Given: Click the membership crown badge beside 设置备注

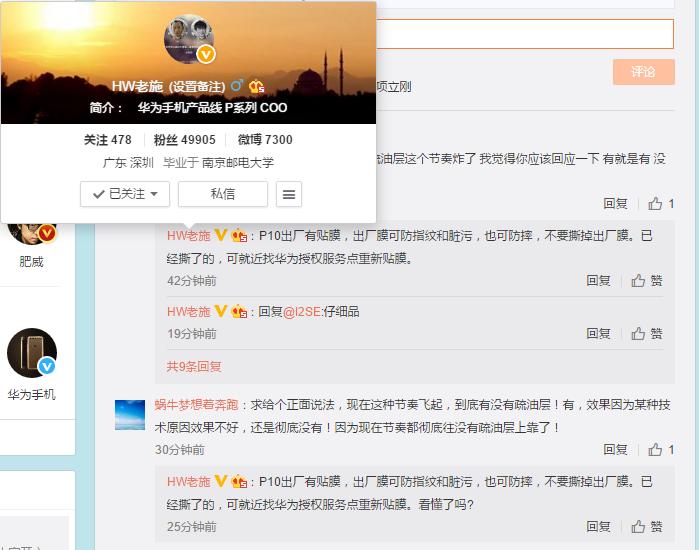Looking at the screenshot, I should (256, 86).
